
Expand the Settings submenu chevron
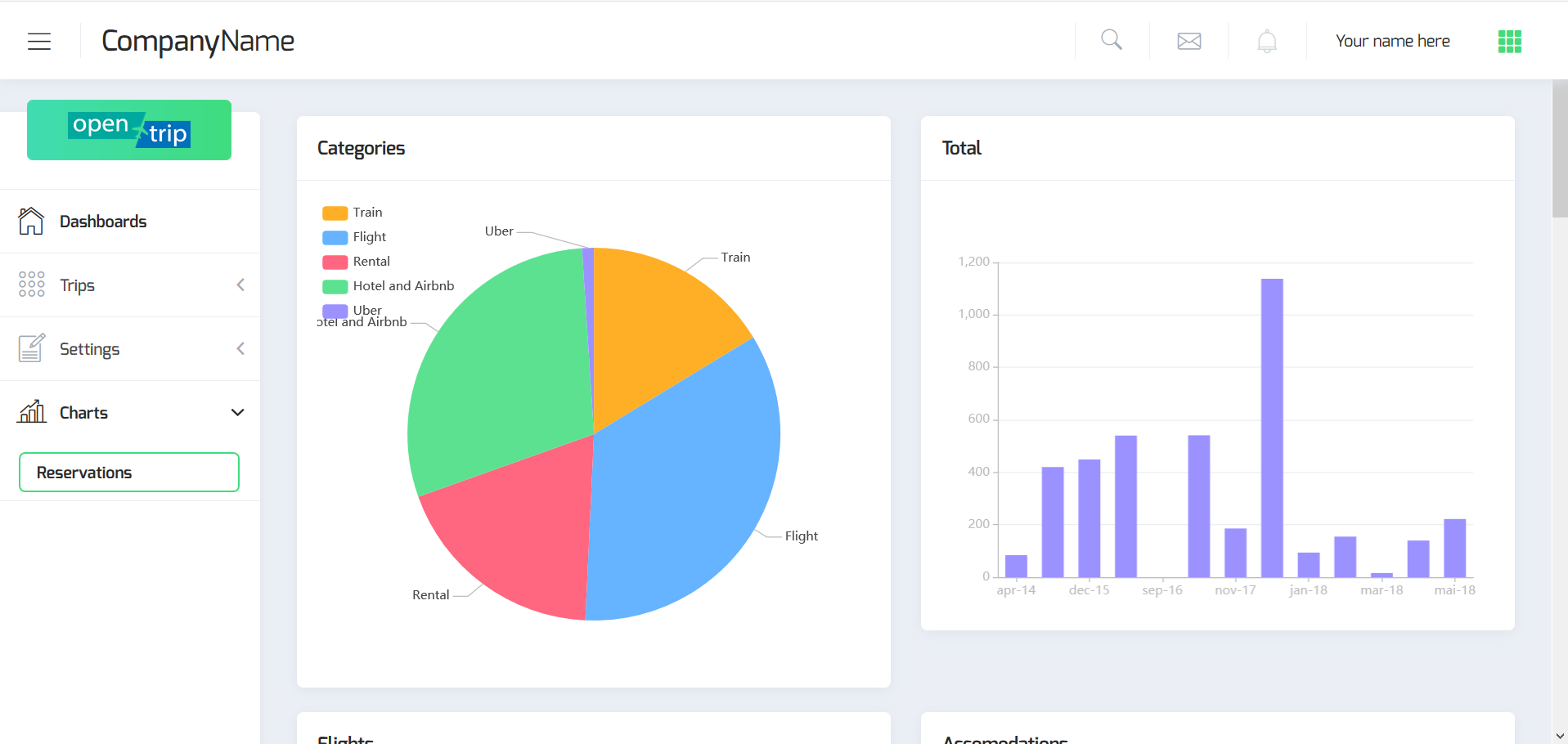pos(240,348)
